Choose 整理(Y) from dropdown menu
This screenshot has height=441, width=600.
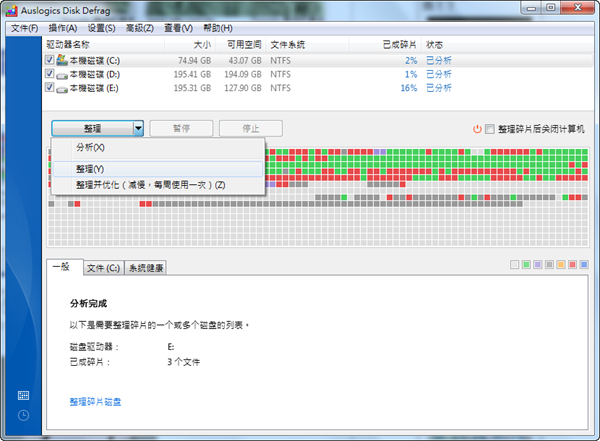(158, 169)
